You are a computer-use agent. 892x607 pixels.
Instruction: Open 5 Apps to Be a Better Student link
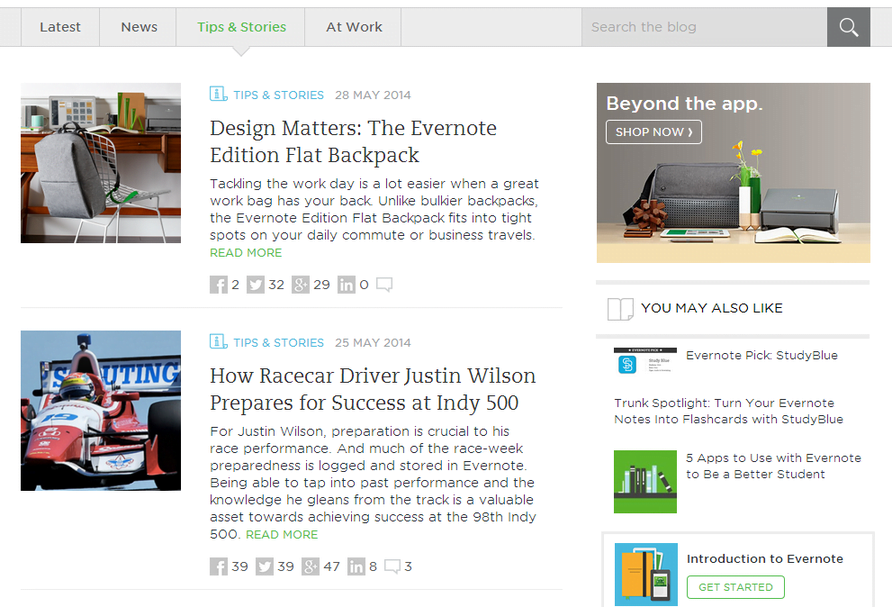tap(774, 466)
